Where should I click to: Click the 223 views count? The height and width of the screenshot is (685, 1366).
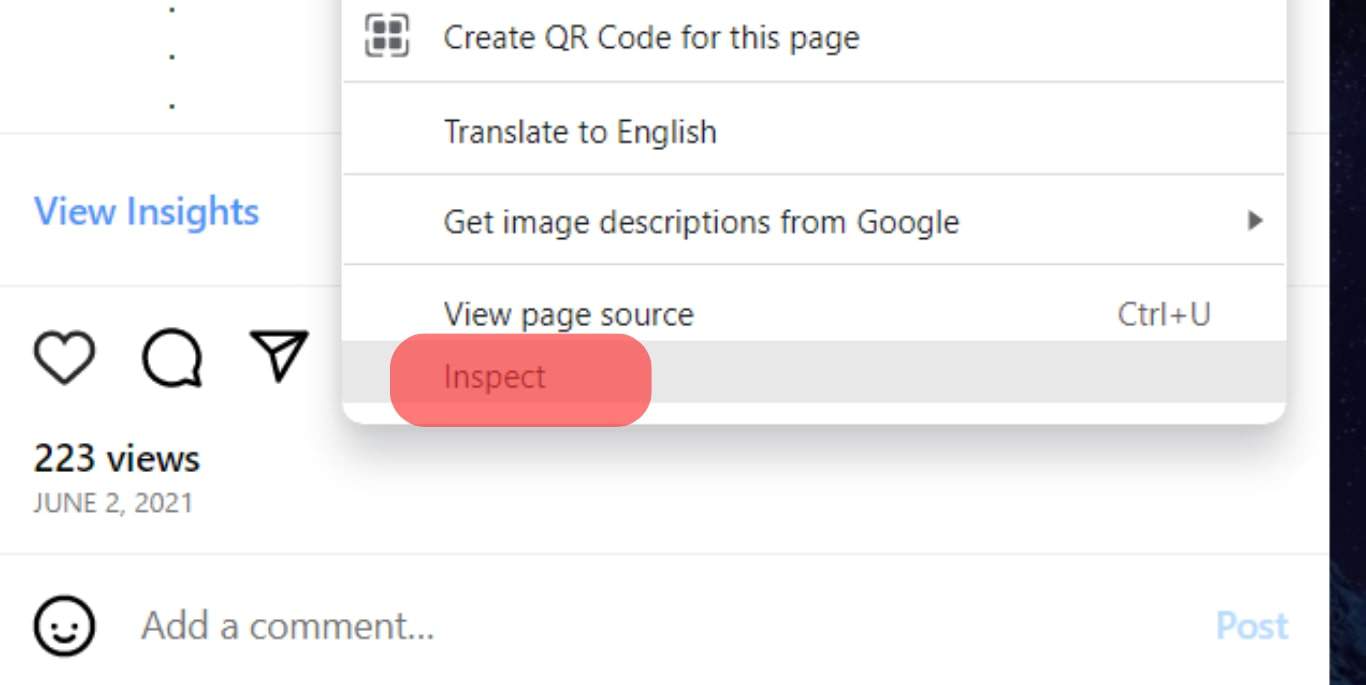point(117,459)
